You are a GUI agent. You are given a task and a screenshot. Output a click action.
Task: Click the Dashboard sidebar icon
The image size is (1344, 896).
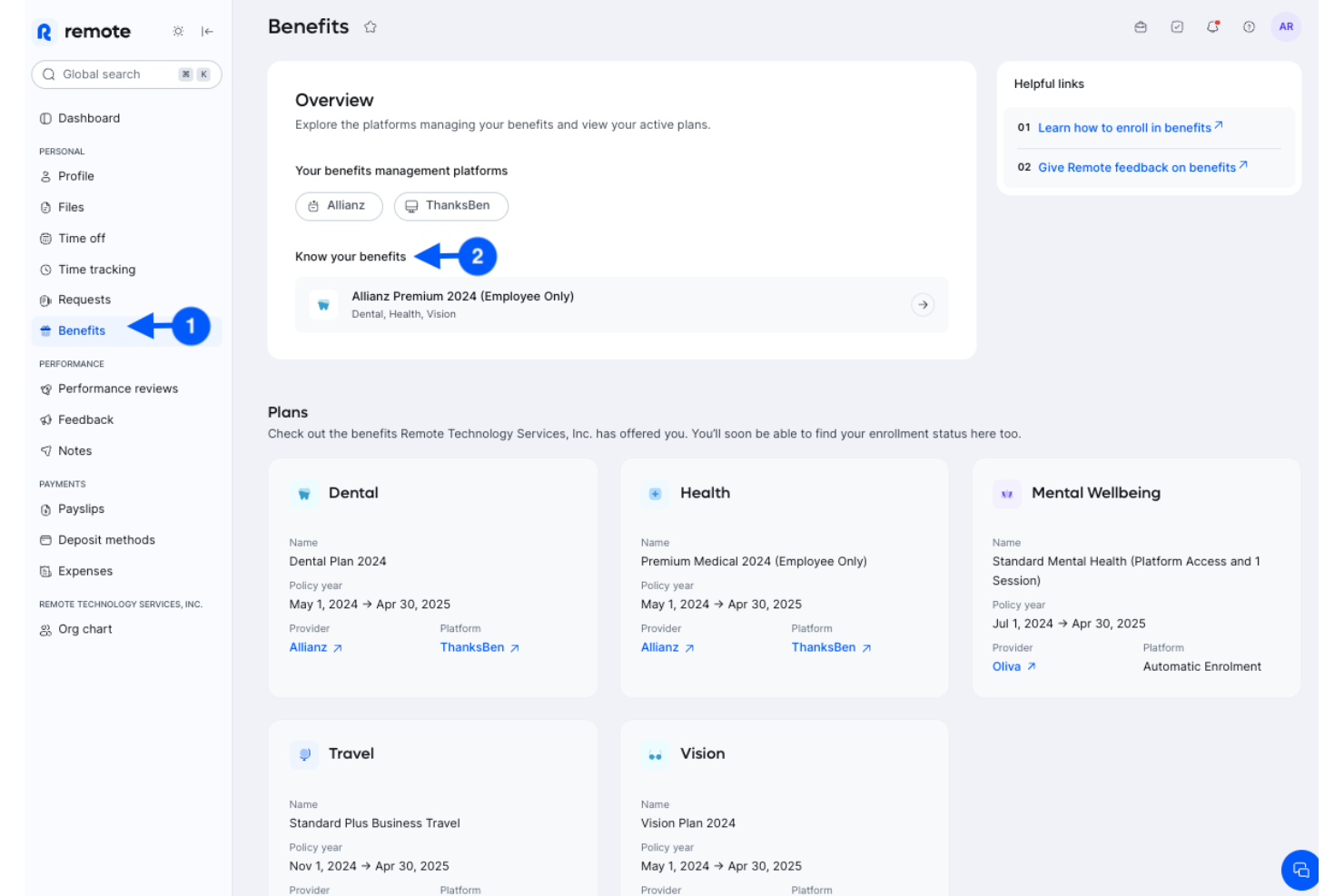coord(45,119)
